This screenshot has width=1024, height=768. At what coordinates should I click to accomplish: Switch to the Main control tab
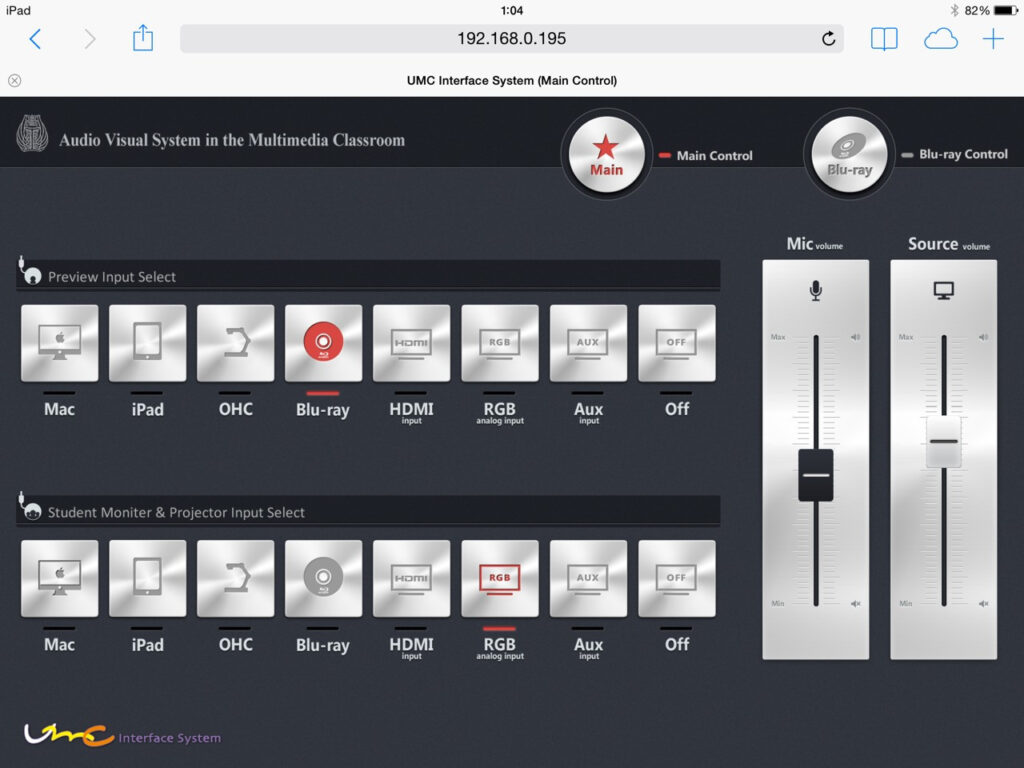point(606,154)
